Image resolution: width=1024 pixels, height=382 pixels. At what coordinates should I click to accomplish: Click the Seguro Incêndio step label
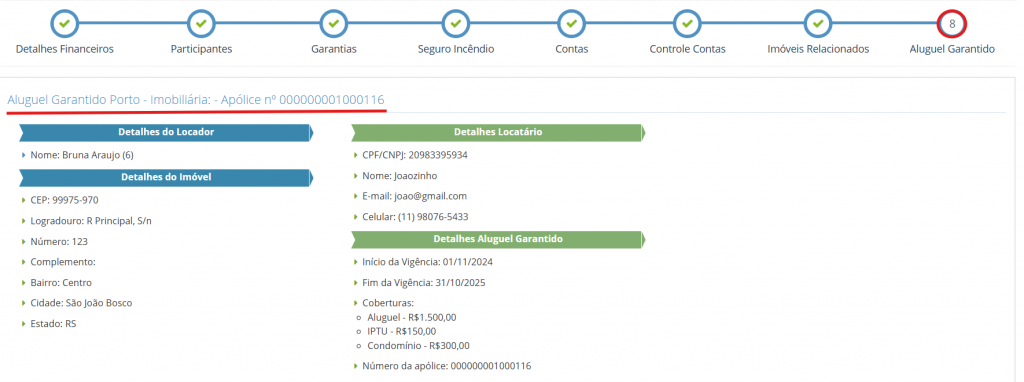(456, 50)
